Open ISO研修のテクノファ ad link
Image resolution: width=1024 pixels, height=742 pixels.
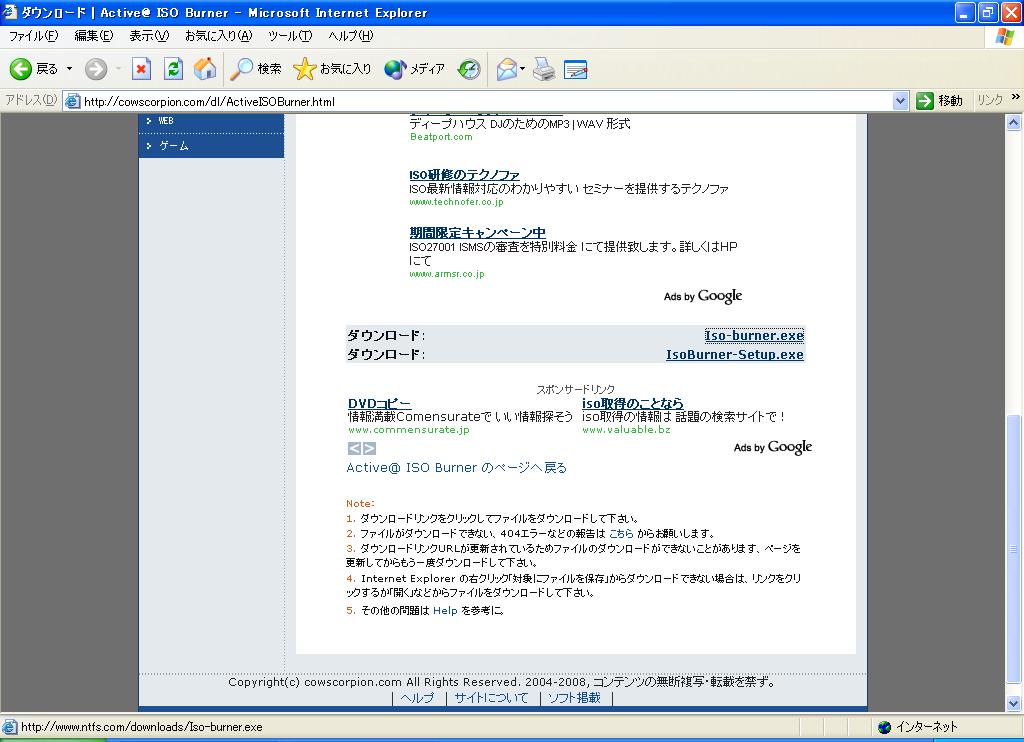tap(464, 174)
